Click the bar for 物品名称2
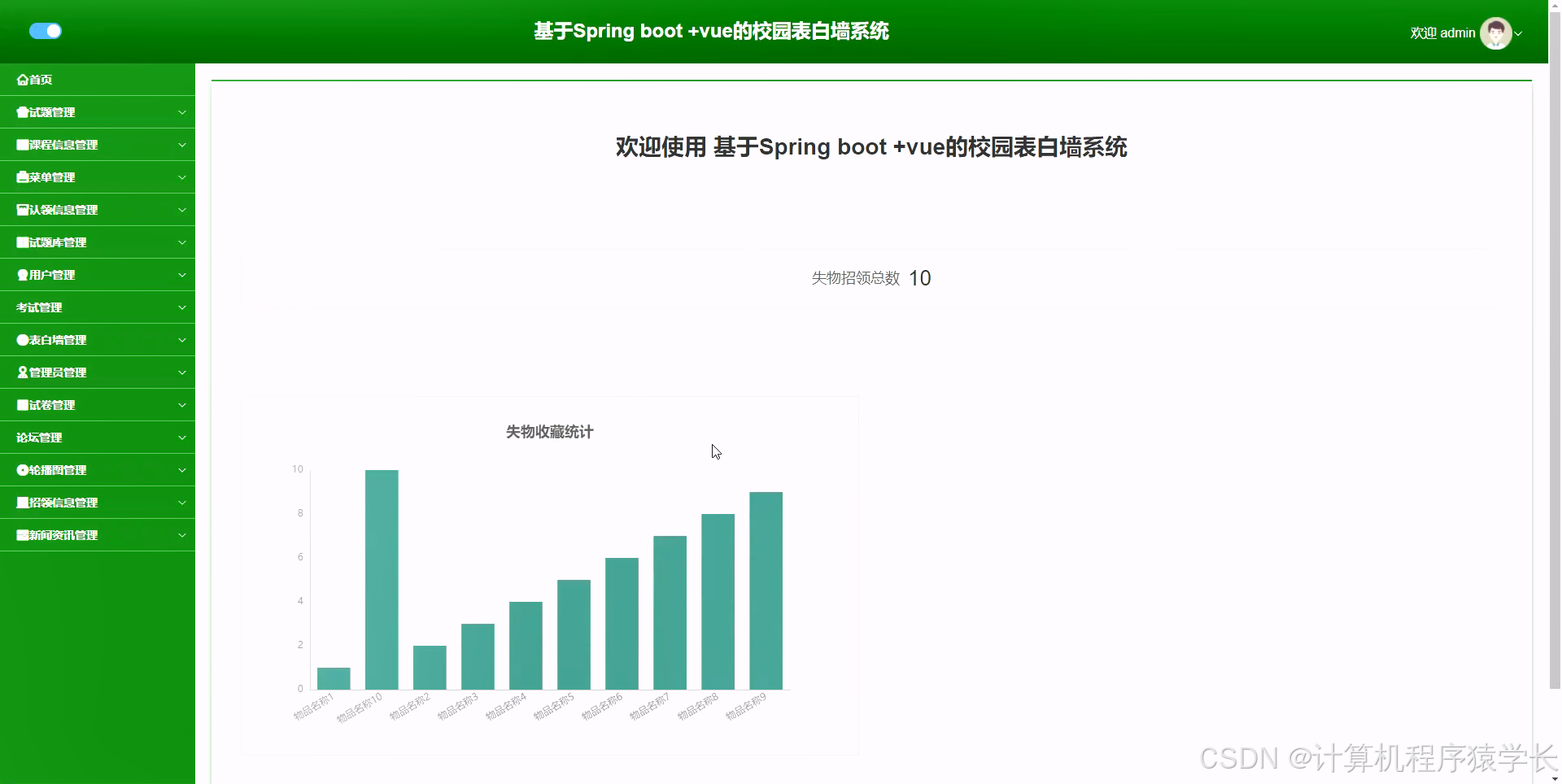The width and height of the screenshot is (1562, 784). [430, 668]
